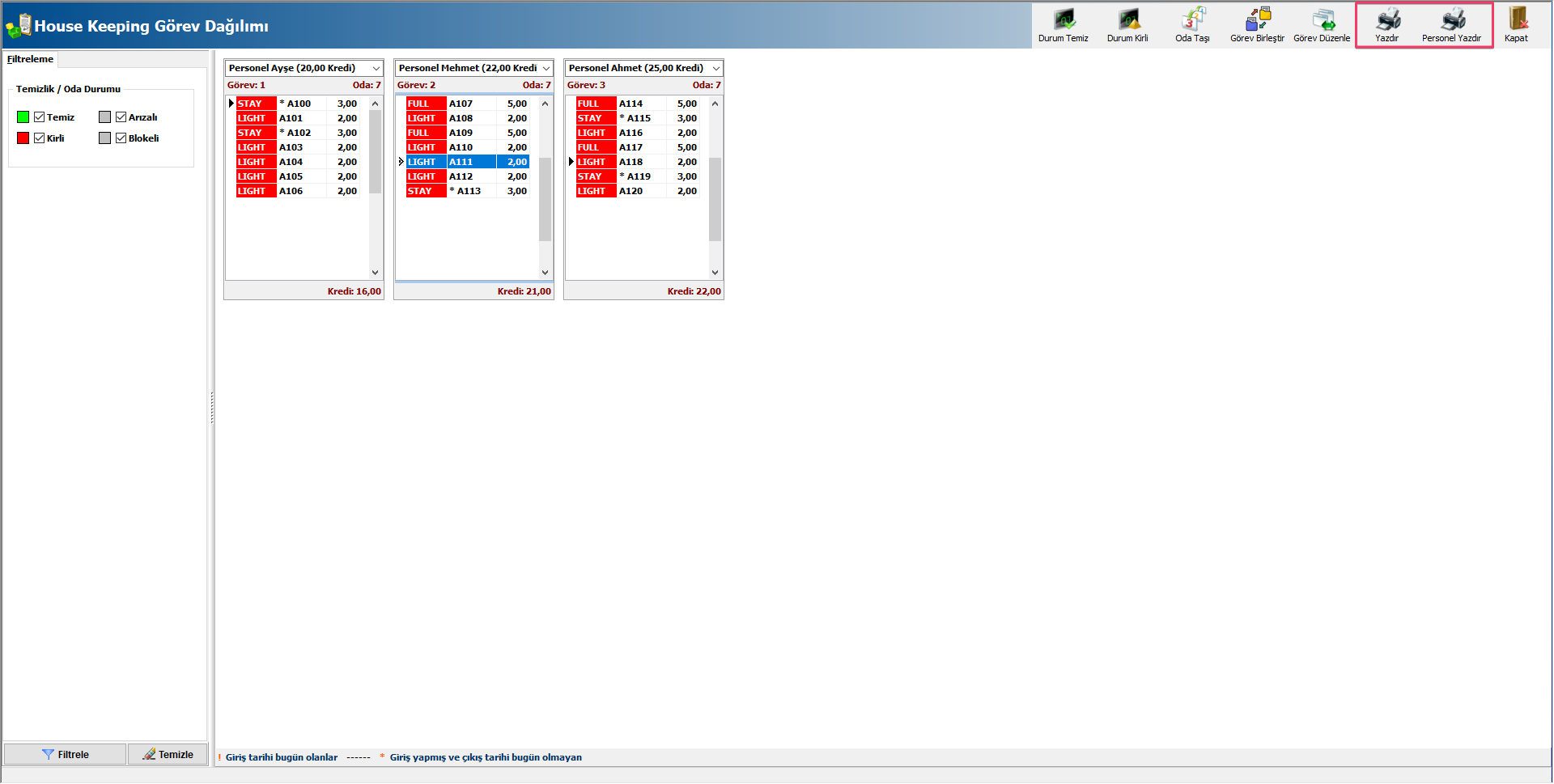The height and width of the screenshot is (784, 1554).
Task: Open Görev Düzenle from the toolbar
Action: [1322, 20]
